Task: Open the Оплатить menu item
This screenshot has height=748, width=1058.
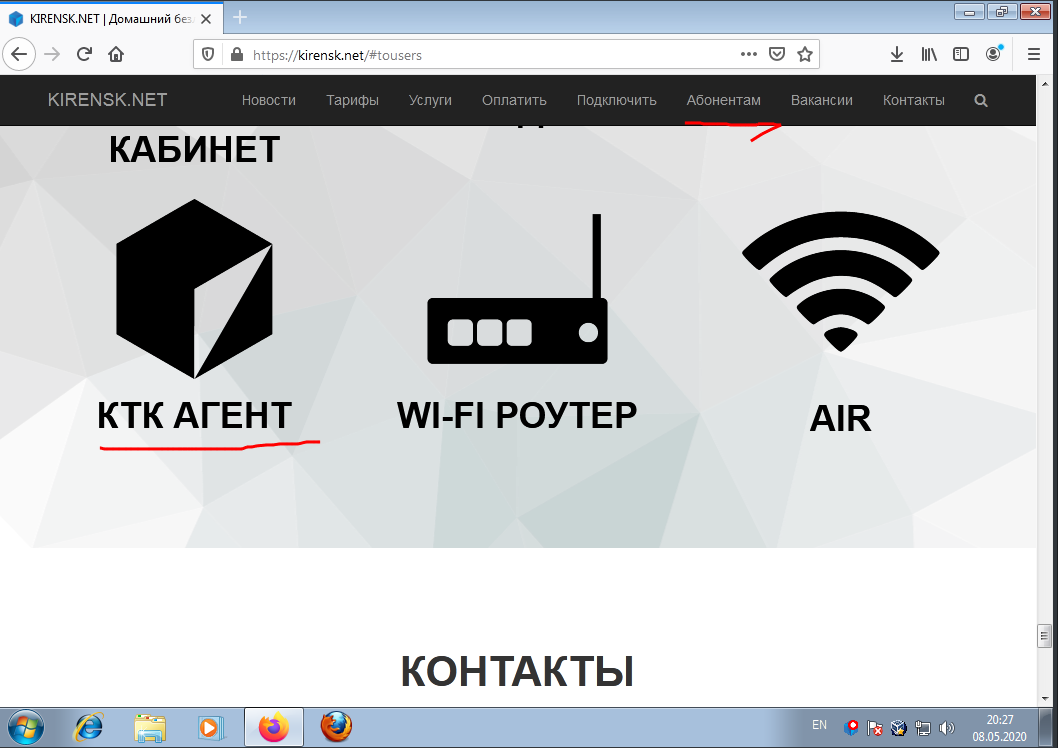Action: tap(514, 100)
